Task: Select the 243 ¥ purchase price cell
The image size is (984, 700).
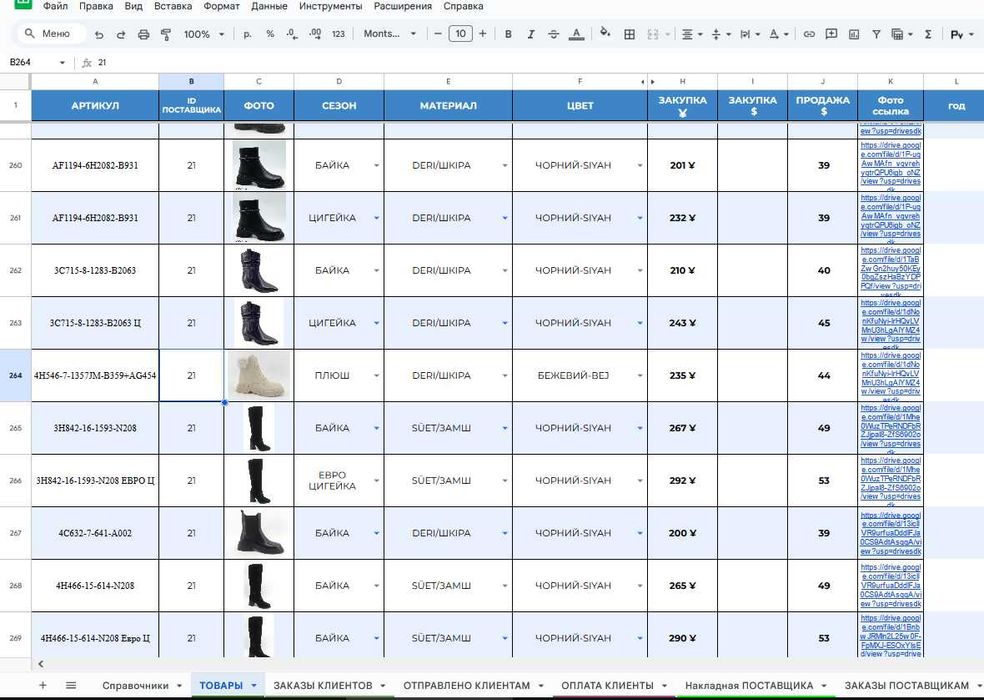Action: coord(682,323)
